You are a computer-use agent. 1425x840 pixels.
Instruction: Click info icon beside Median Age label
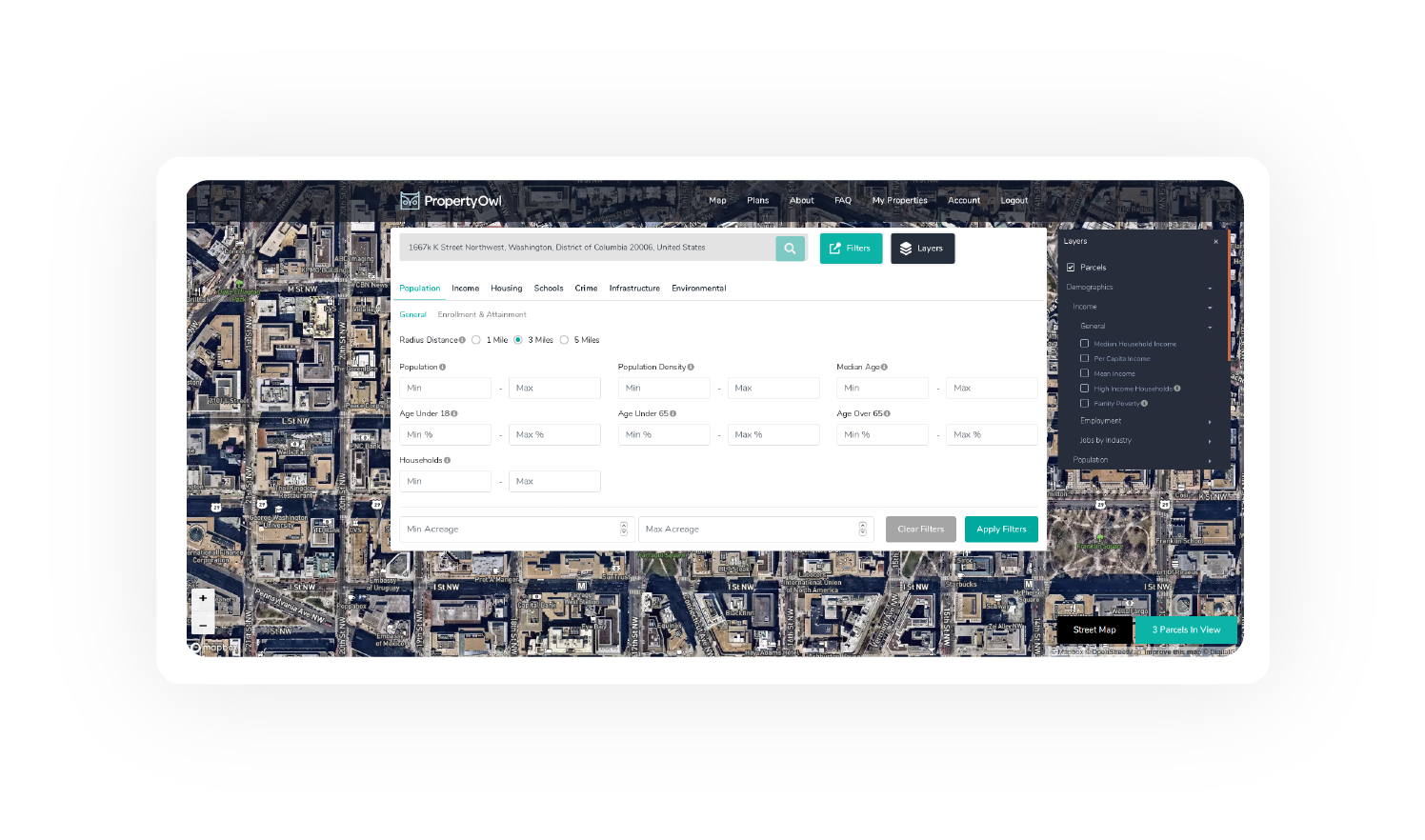point(884,368)
